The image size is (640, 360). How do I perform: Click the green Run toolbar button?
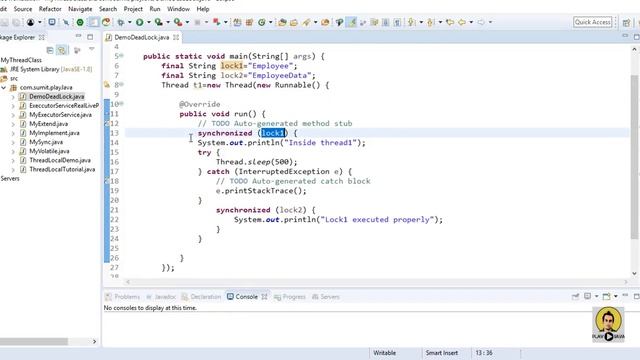(140, 22)
